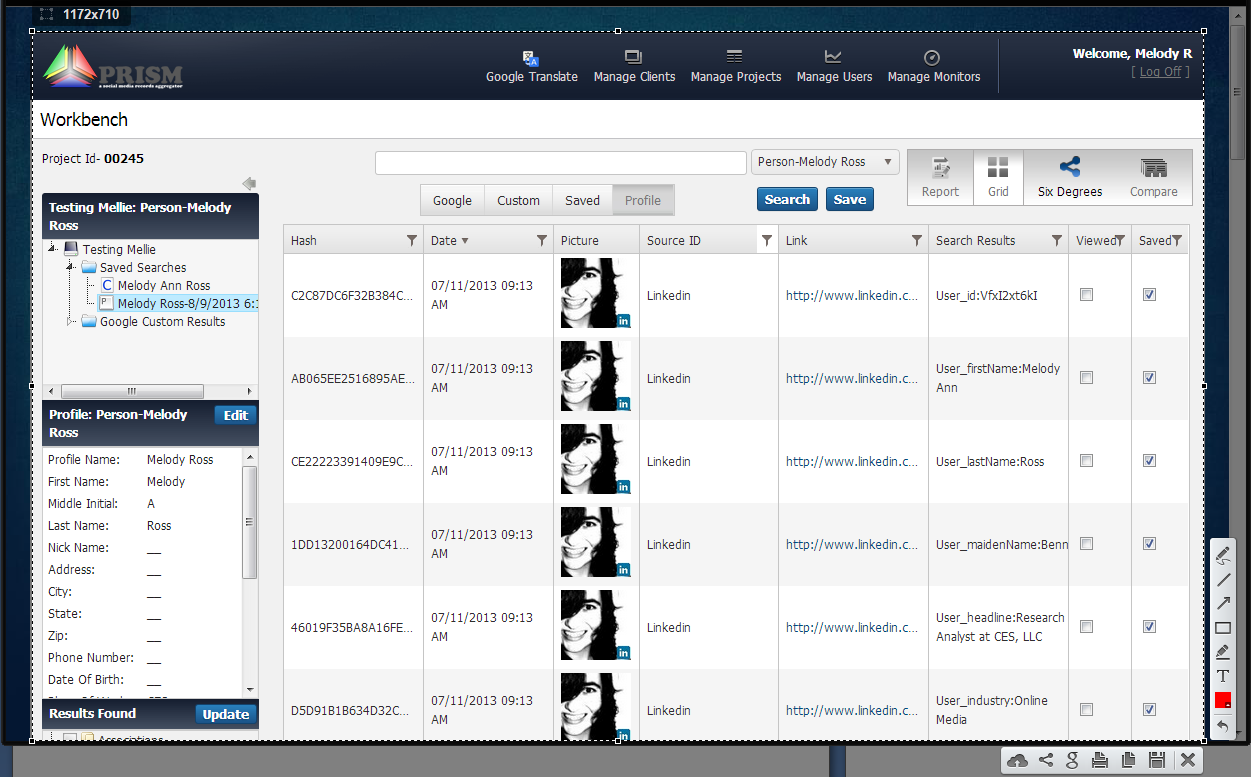Click the blue Search button
Viewport: 1251px width, 777px height.
point(787,199)
